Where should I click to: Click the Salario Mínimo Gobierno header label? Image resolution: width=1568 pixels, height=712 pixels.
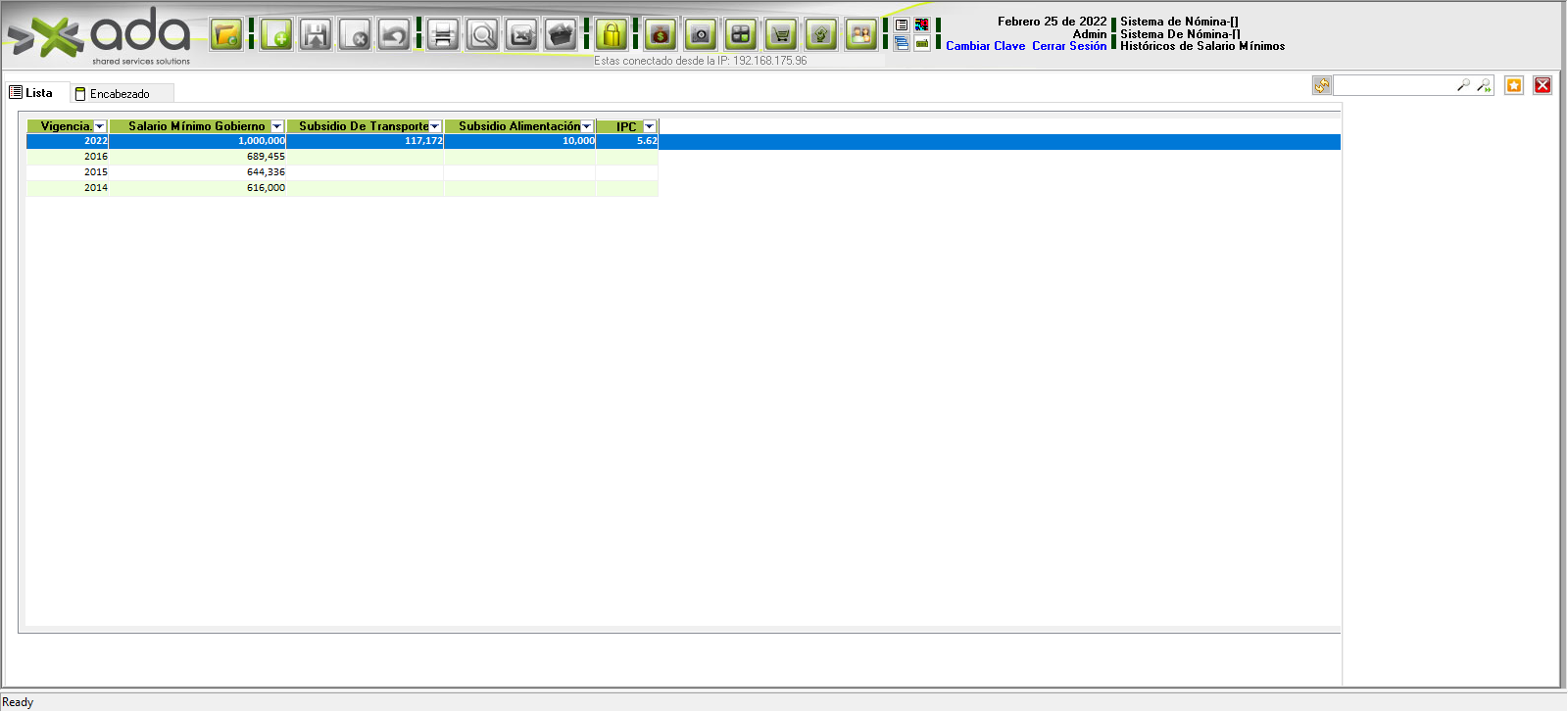(197, 126)
